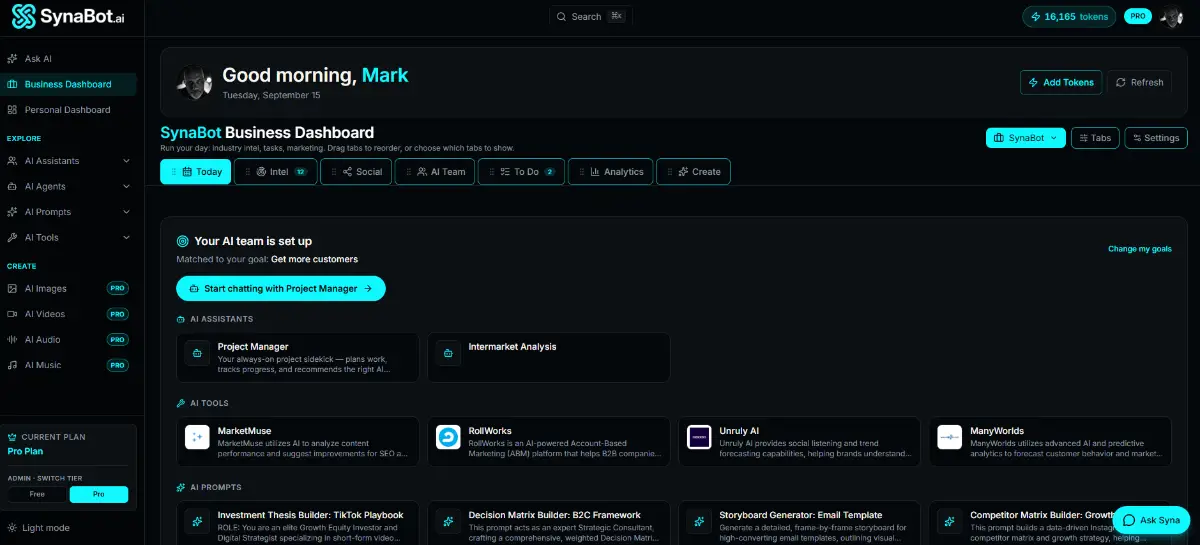1200x545 pixels.
Task: Click the Unruly AI tool logo
Action: click(x=699, y=437)
